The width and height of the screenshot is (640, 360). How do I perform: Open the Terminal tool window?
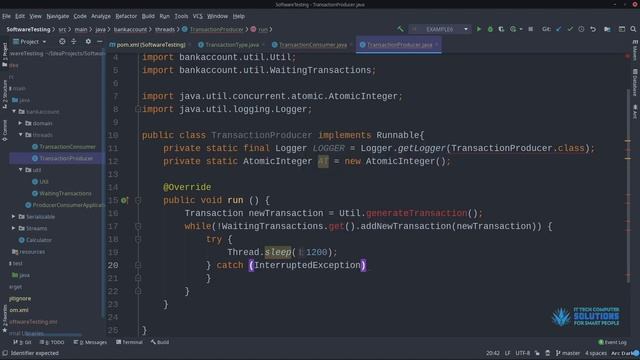(x=129, y=342)
